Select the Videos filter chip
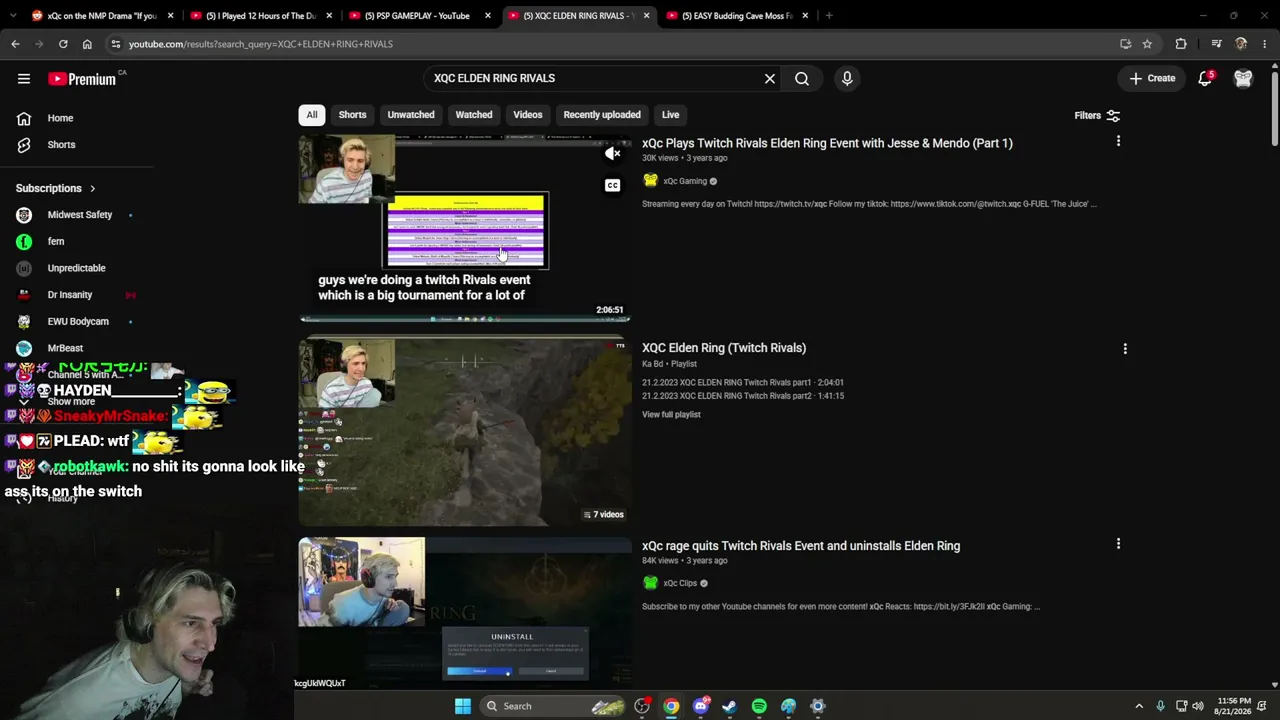The image size is (1280, 720). [x=528, y=115]
